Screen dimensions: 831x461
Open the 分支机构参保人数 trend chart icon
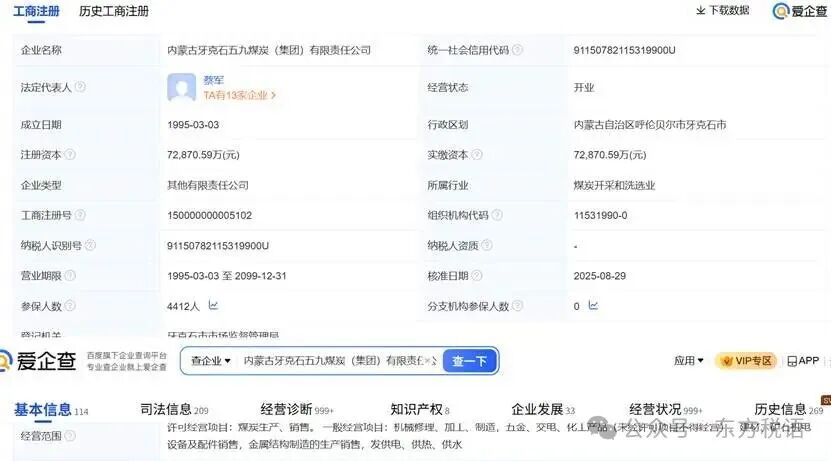[593, 306]
